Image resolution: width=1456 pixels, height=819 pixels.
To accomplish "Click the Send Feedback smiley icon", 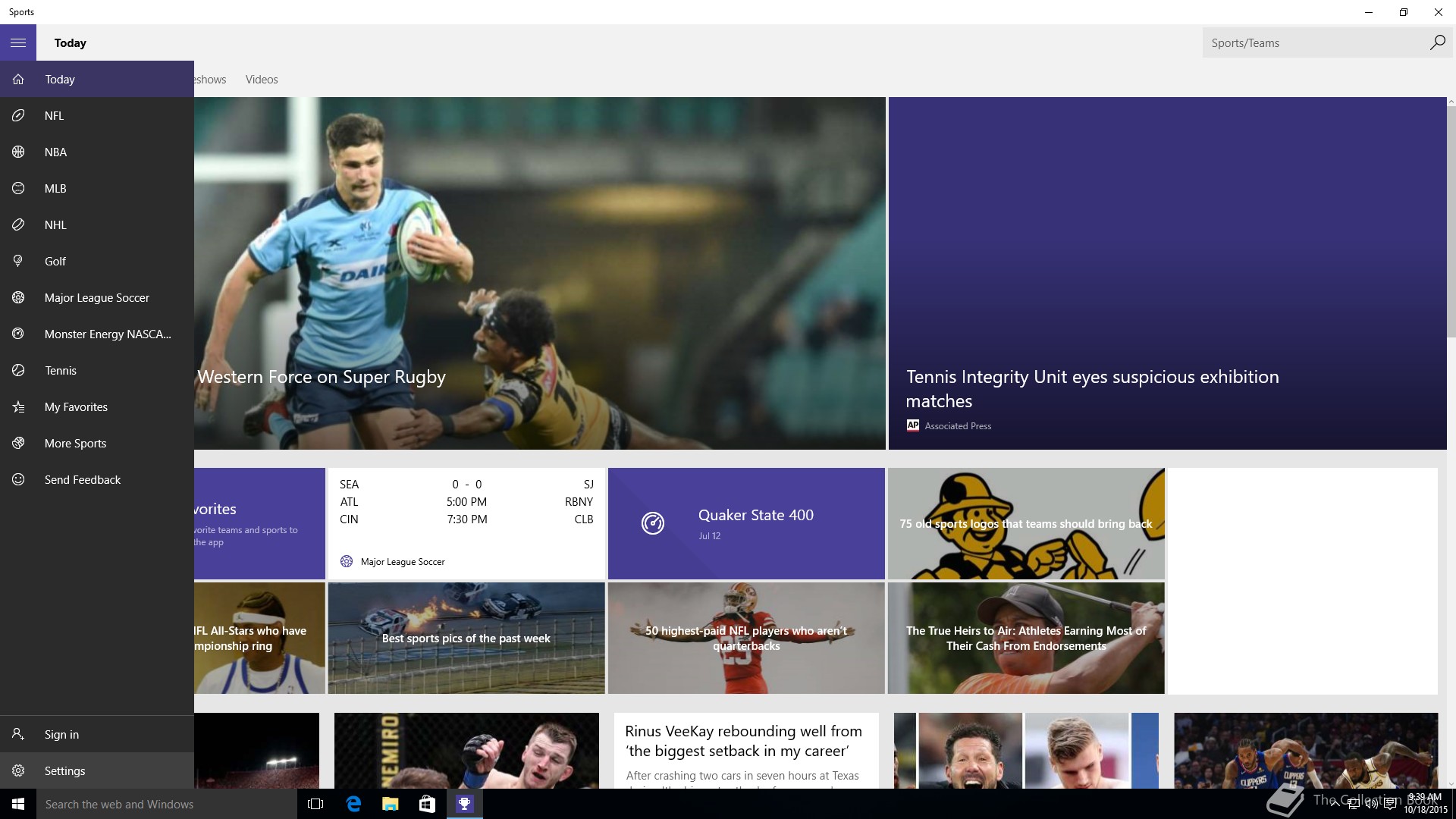I will pos(18,479).
